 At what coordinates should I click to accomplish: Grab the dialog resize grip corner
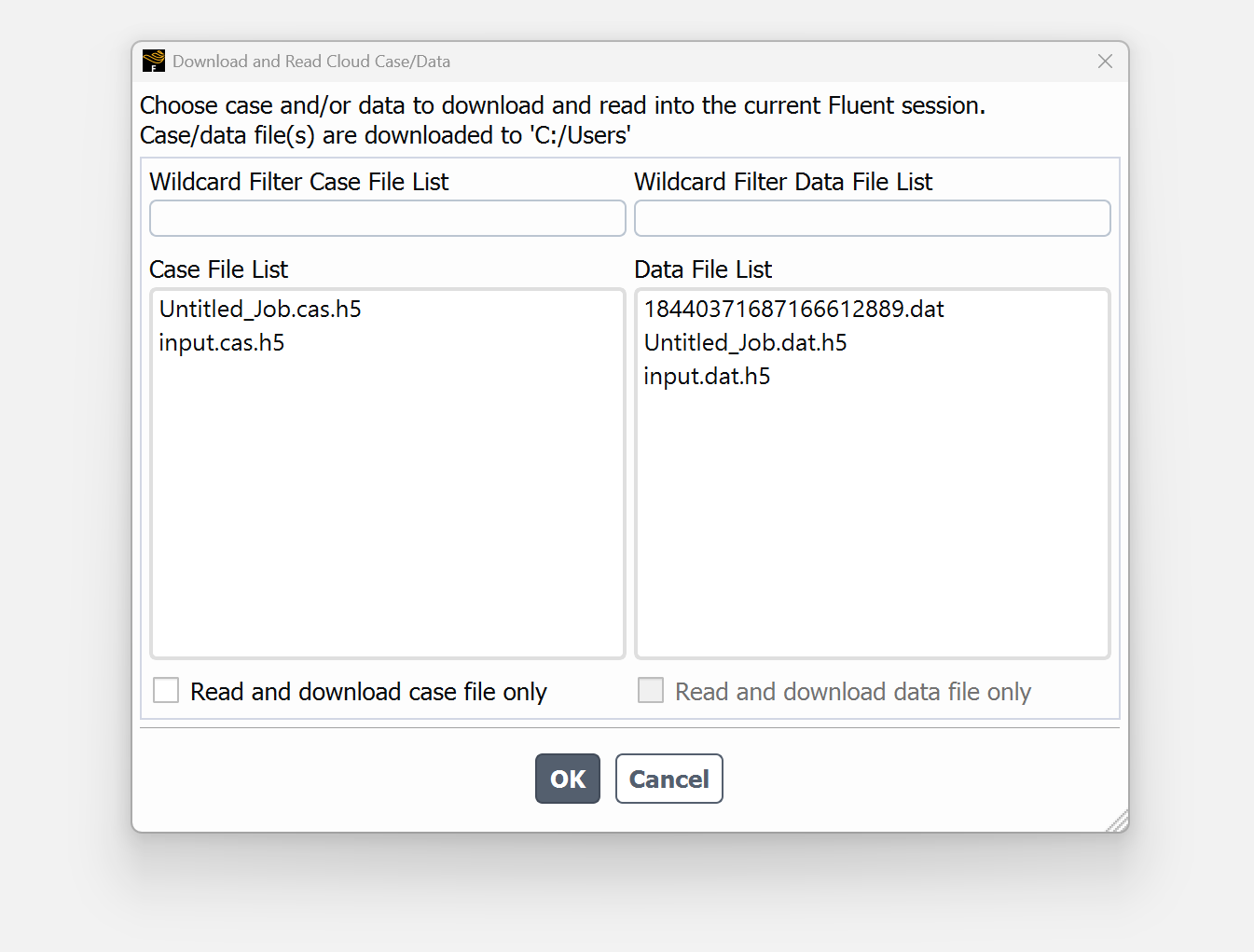pyautogui.click(x=1118, y=821)
